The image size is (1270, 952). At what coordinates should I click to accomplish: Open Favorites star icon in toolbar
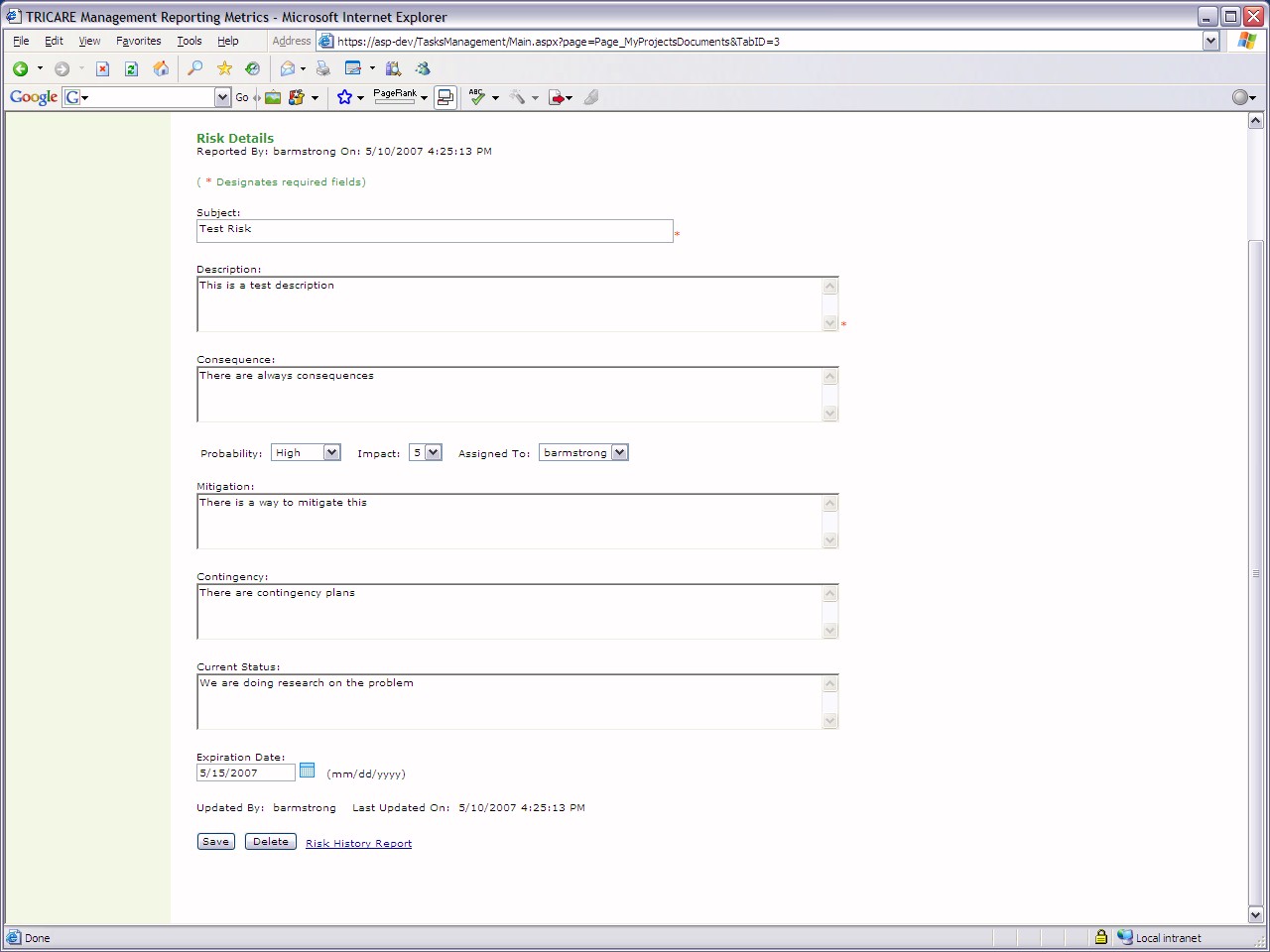(x=224, y=68)
